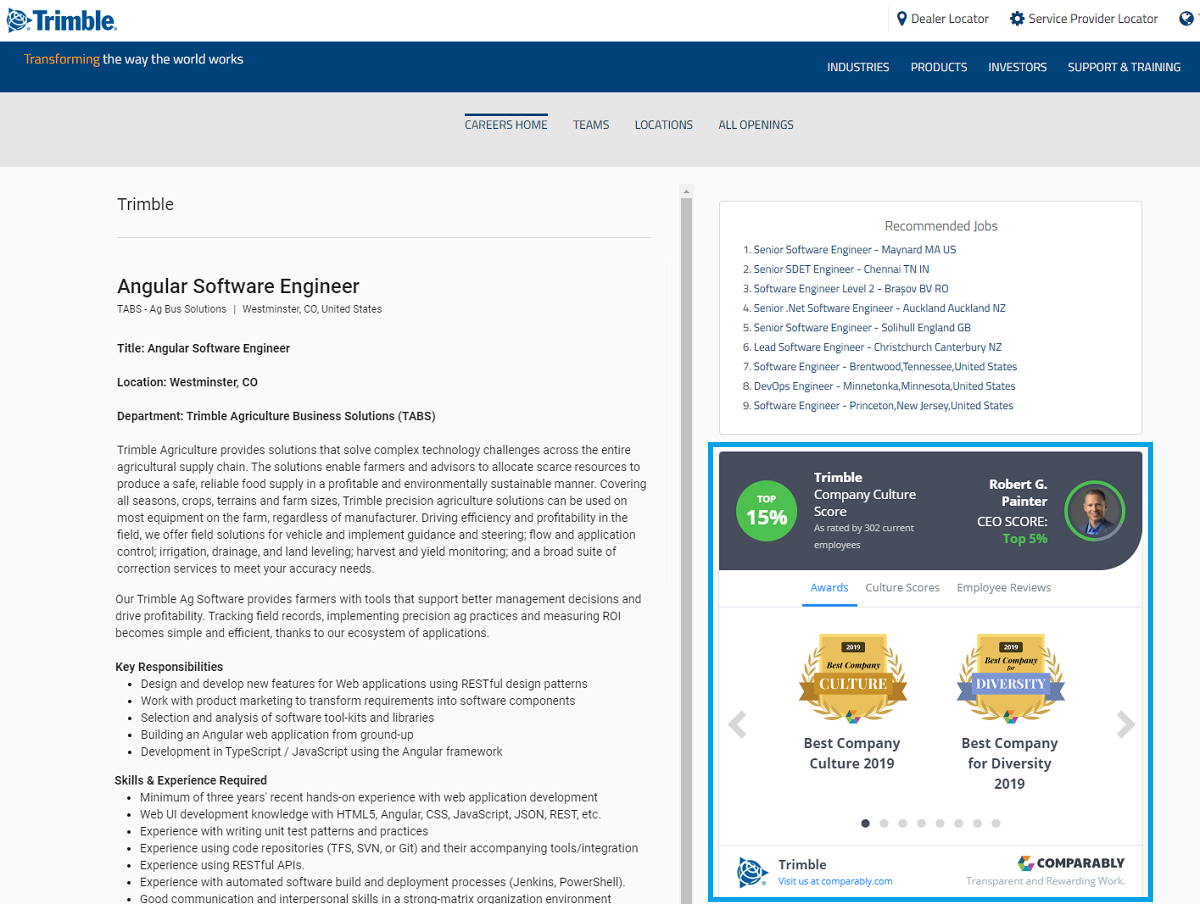1200x904 pixels.
Task: Click Best Company Culture 2019 caption
Action: pos(852,753)
